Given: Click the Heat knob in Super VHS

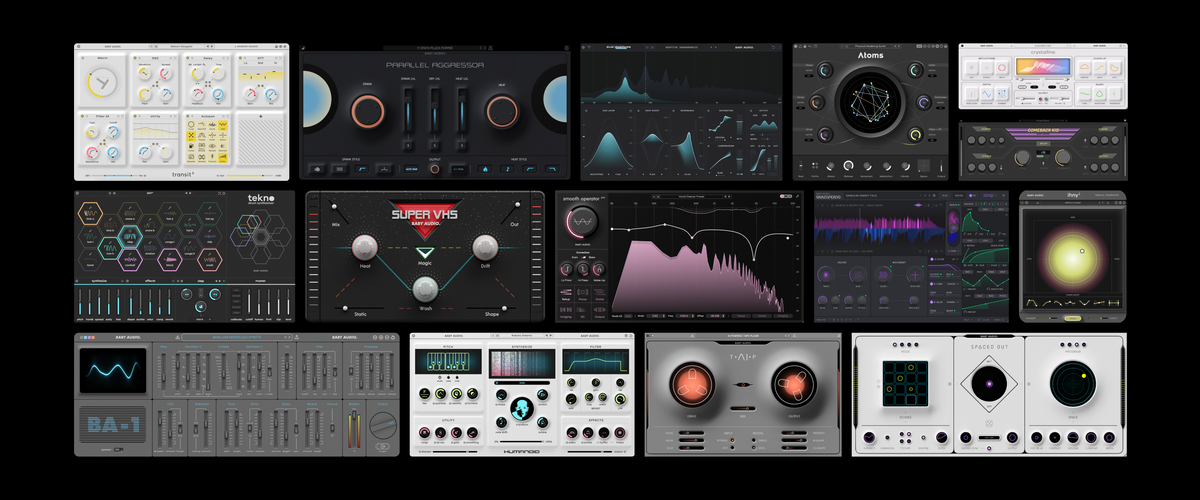Looking at the screenshot, I should [365, 247].
